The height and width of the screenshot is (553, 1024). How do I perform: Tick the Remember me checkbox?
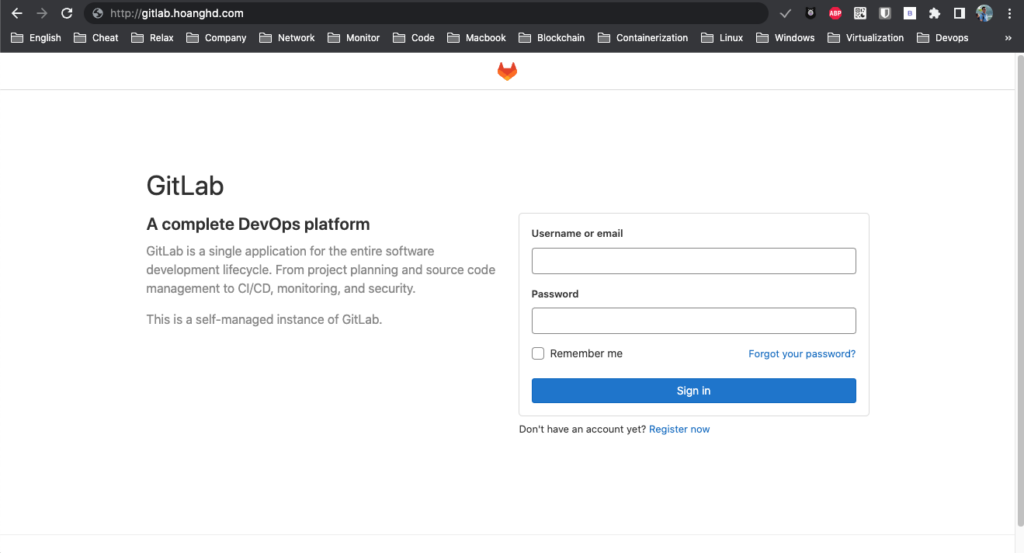pos(537,353)
